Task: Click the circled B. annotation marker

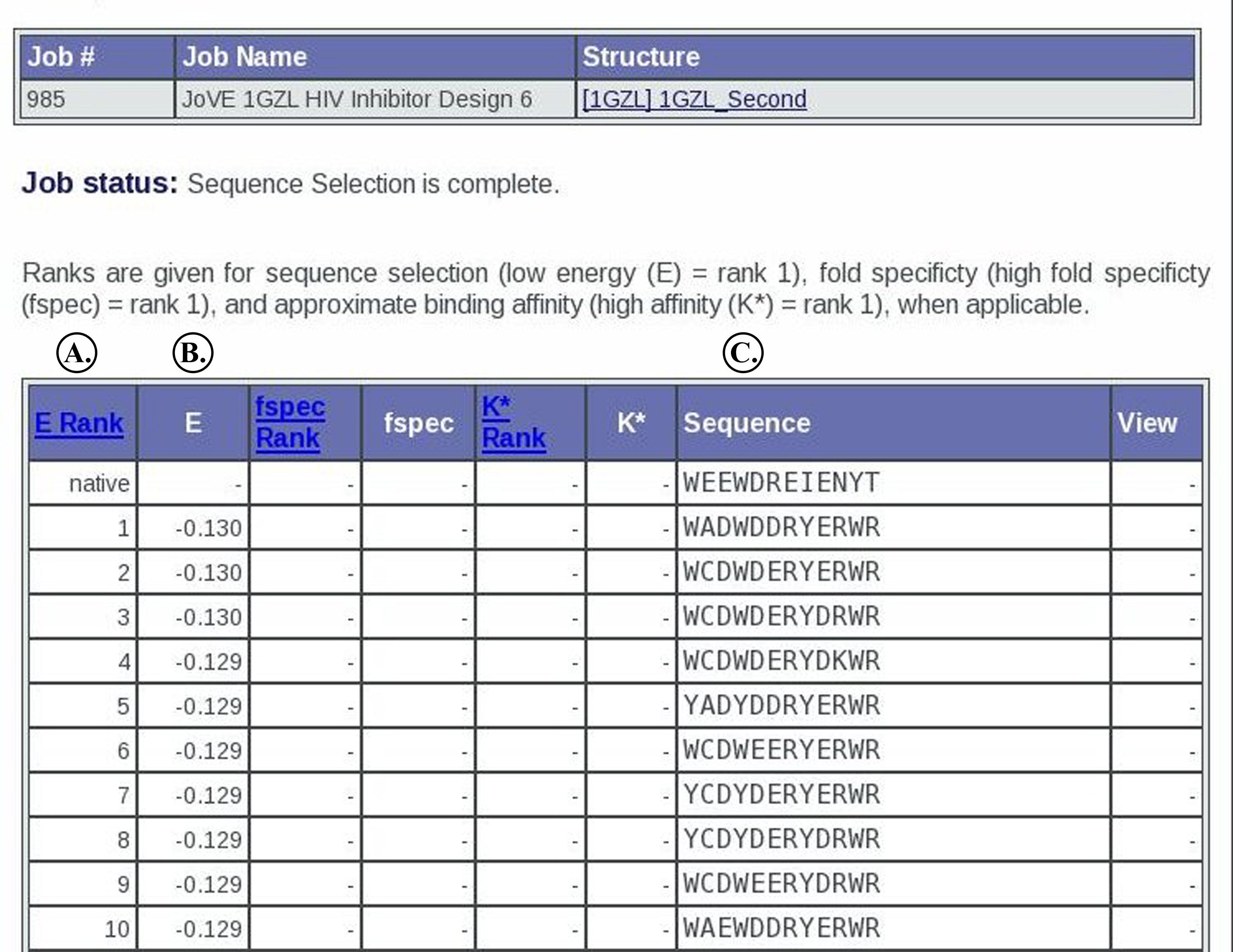Action: pyautogui.click(x=193, y=353)
